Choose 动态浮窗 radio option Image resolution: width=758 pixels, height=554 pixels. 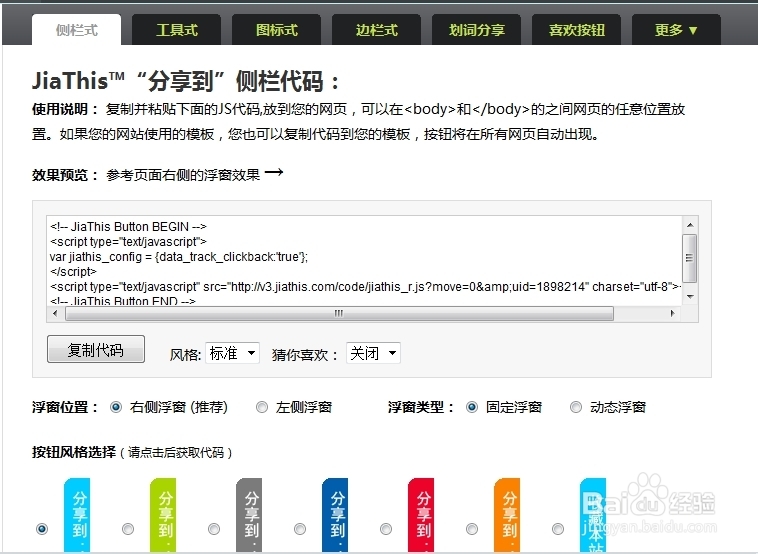[576, 407]
